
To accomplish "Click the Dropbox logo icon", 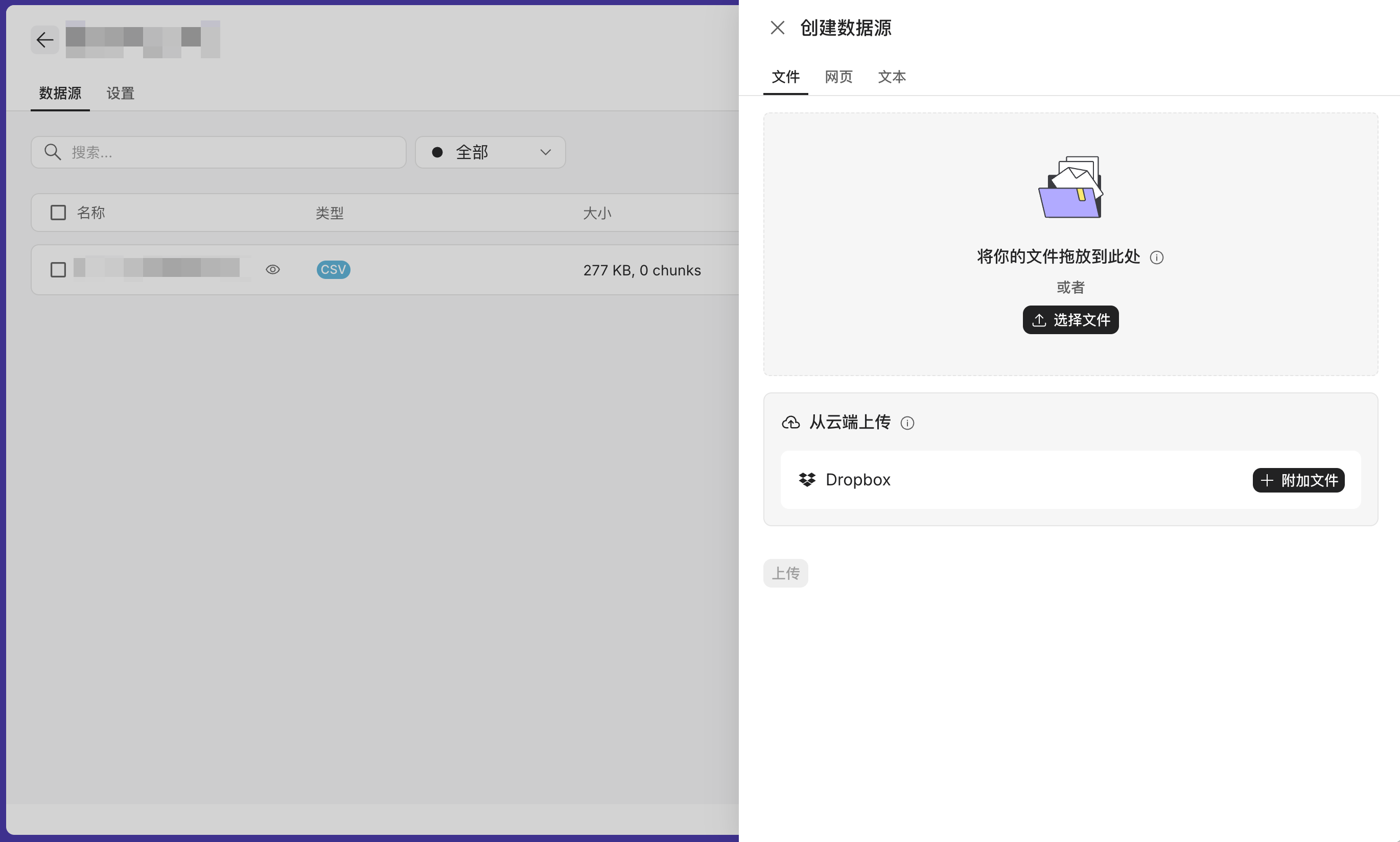I will 807,480.
